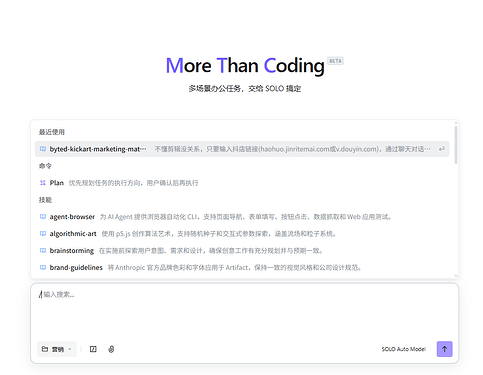Click the algorithmic-art description mentioning p5.js
The height and width of the screenshot is (375, 483).
[x=219, y=234]
